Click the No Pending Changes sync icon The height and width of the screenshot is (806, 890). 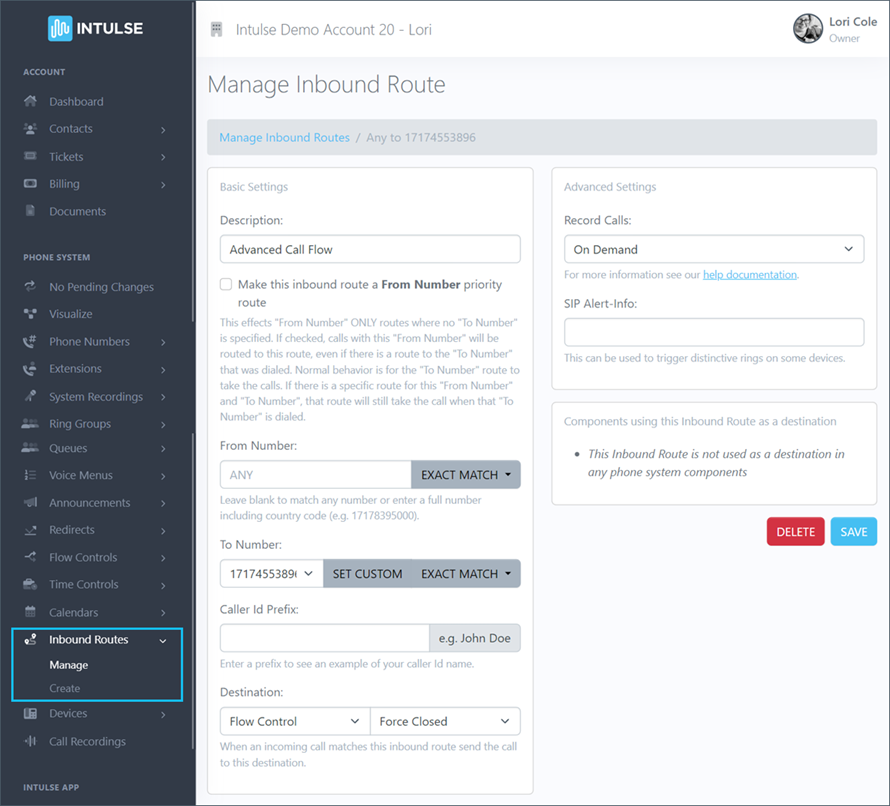(31, 286)
